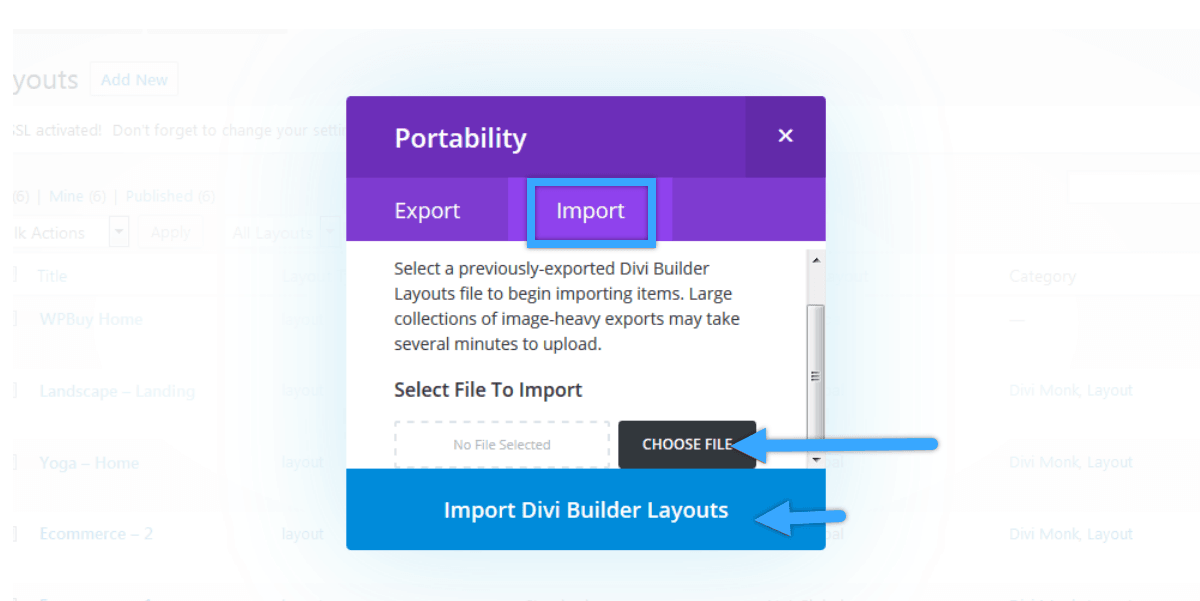
Task: Click the No File Selected field
Action: coord(501,445)
